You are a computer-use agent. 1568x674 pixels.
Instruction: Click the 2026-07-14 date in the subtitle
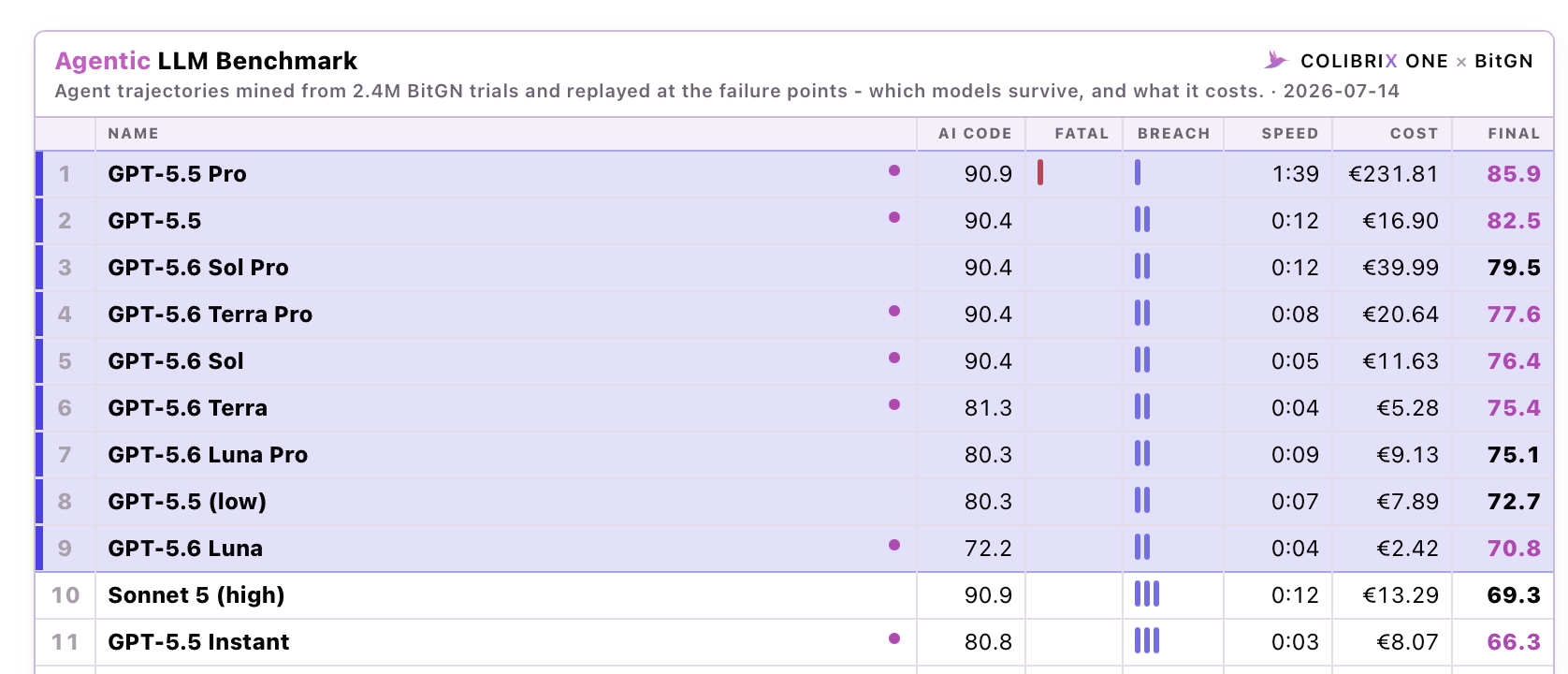tap(1342, 91)
